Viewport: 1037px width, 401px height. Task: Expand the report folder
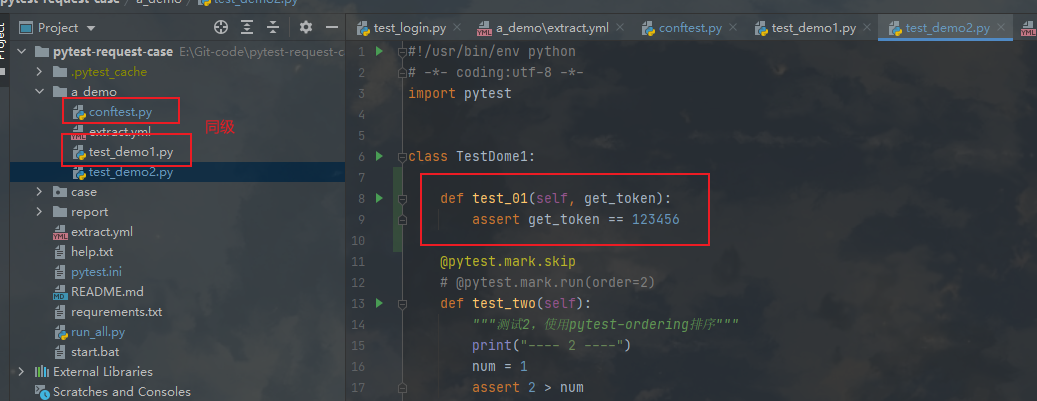(x=39, y=212)
